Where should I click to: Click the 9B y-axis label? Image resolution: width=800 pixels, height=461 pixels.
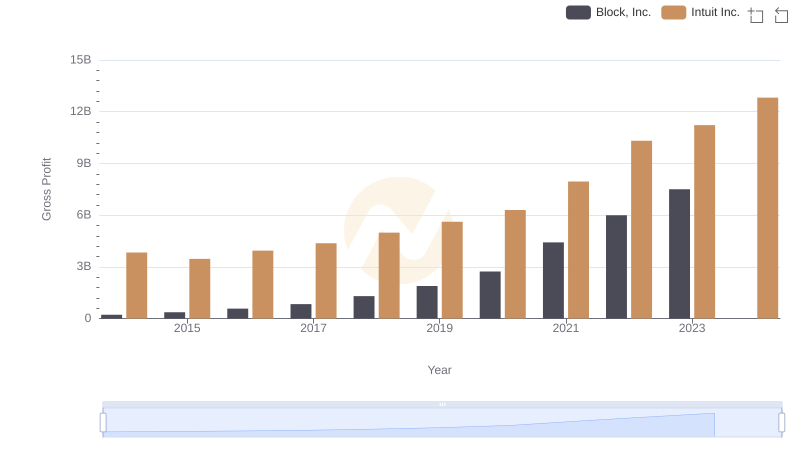tap(84, 163)
